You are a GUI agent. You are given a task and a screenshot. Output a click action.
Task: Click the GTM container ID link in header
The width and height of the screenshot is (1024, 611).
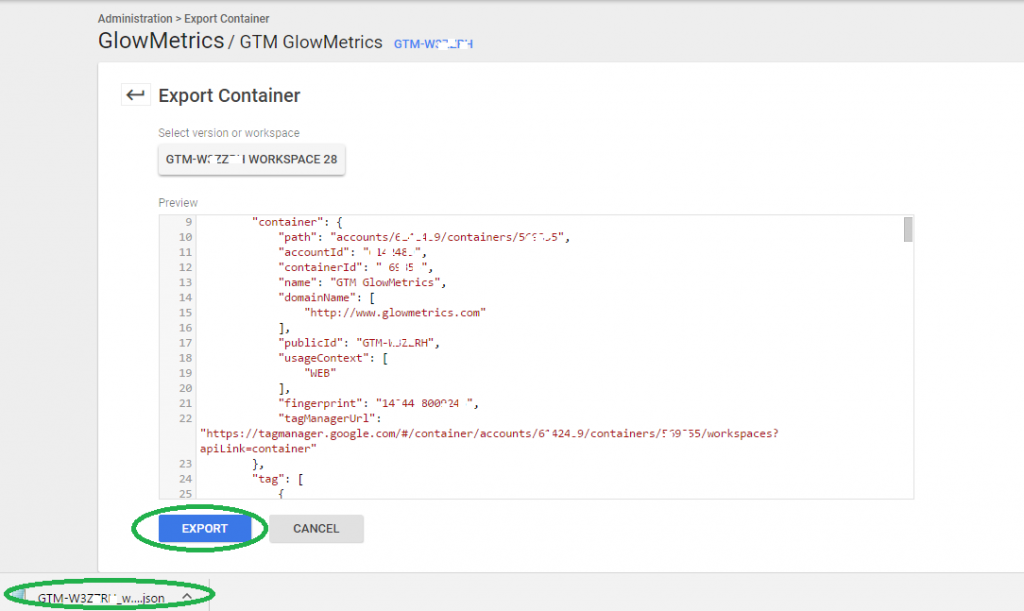[x=433, y=44]
